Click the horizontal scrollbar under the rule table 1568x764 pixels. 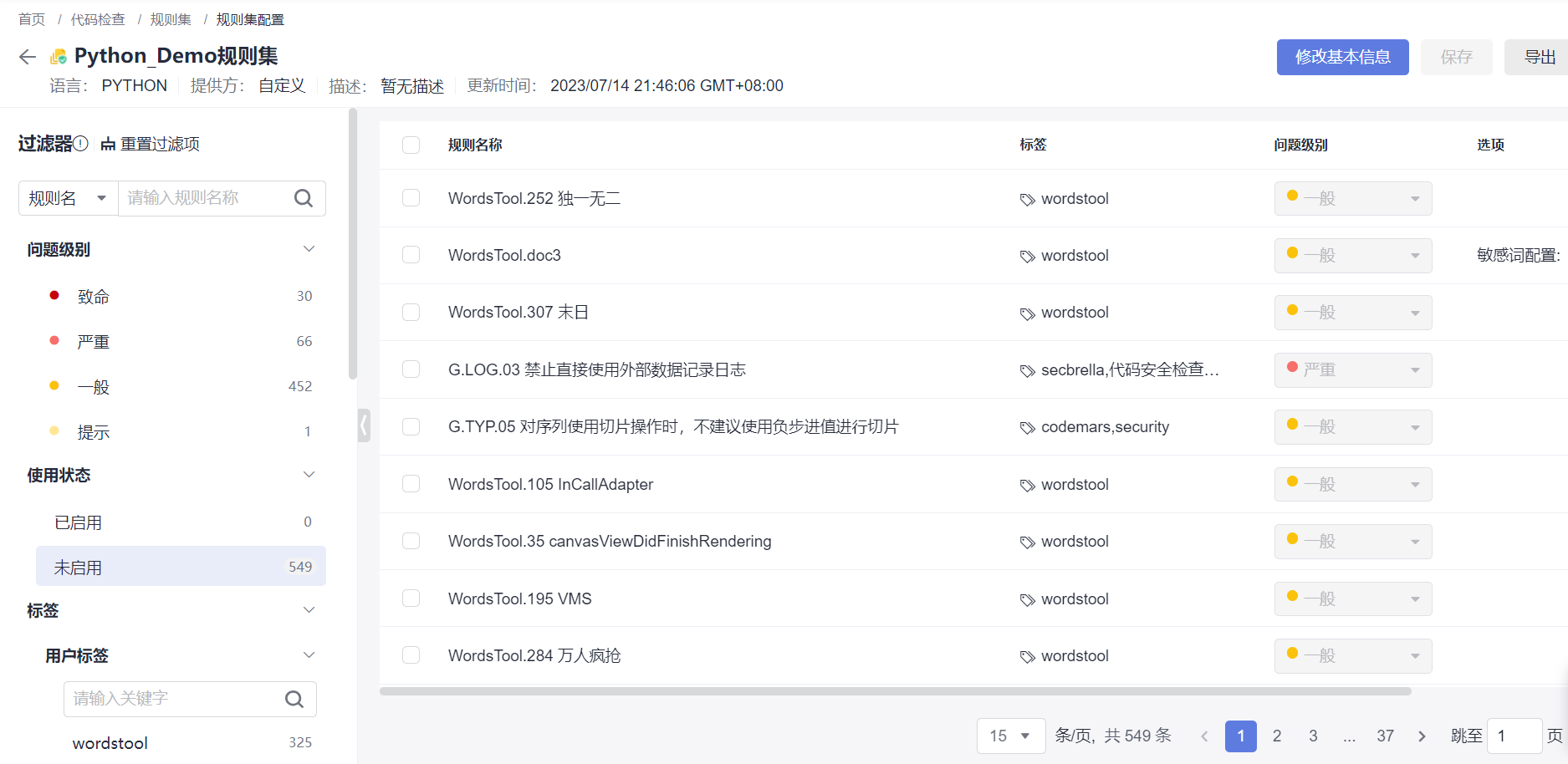pos(896,691)
